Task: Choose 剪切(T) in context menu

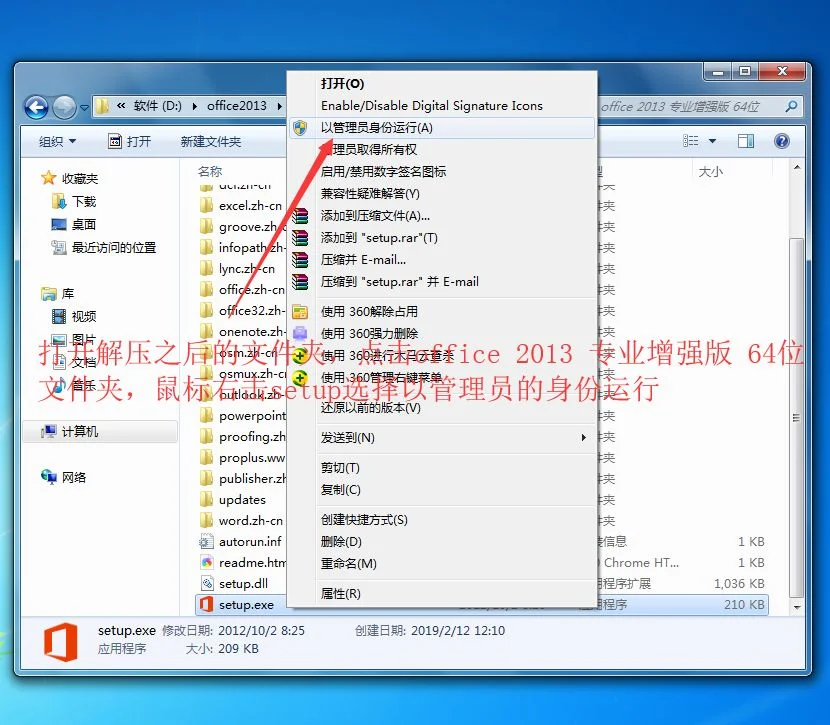Action: pyautogui.click(x=442, y=468)
